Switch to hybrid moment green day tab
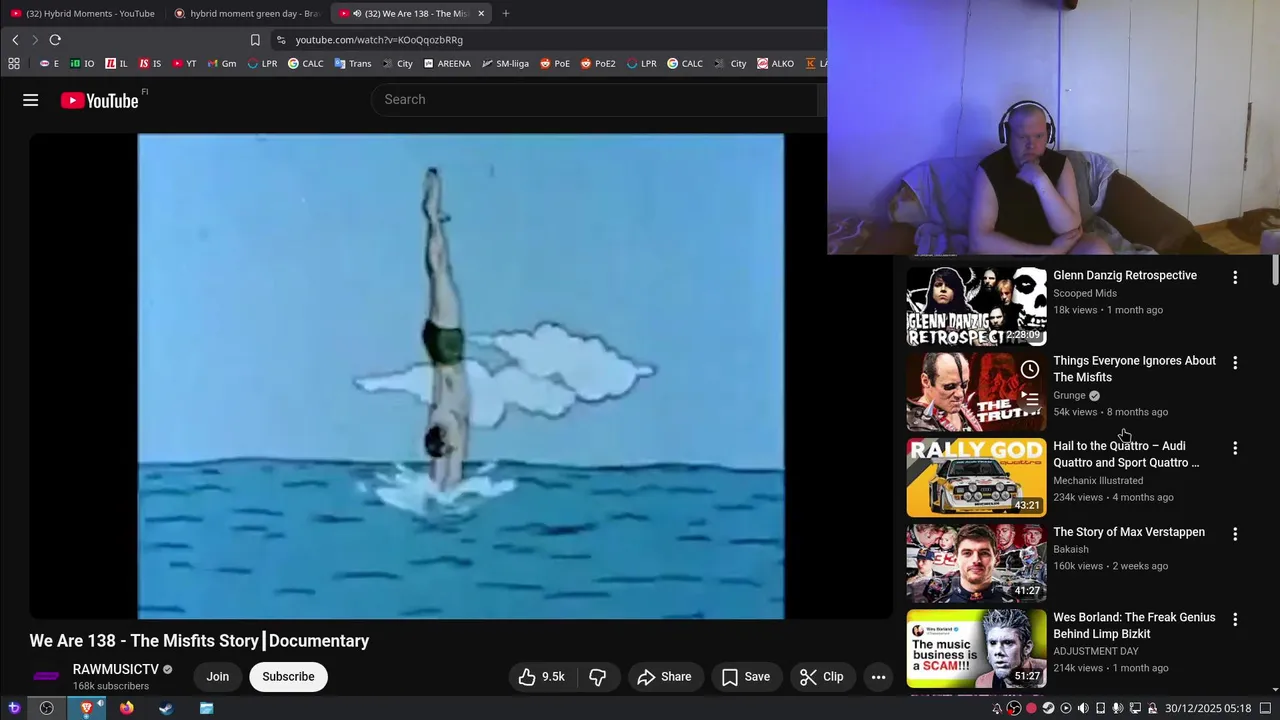Screen dimensions: 1280x720 tap(246, 13)
